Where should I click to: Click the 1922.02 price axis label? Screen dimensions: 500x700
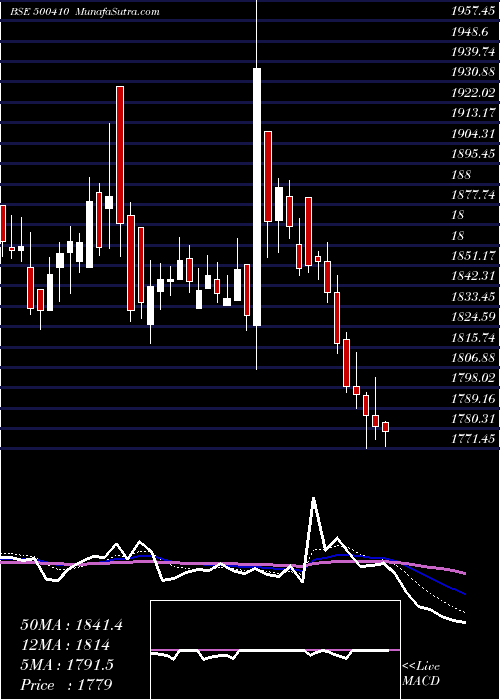[x=473, y=93]
